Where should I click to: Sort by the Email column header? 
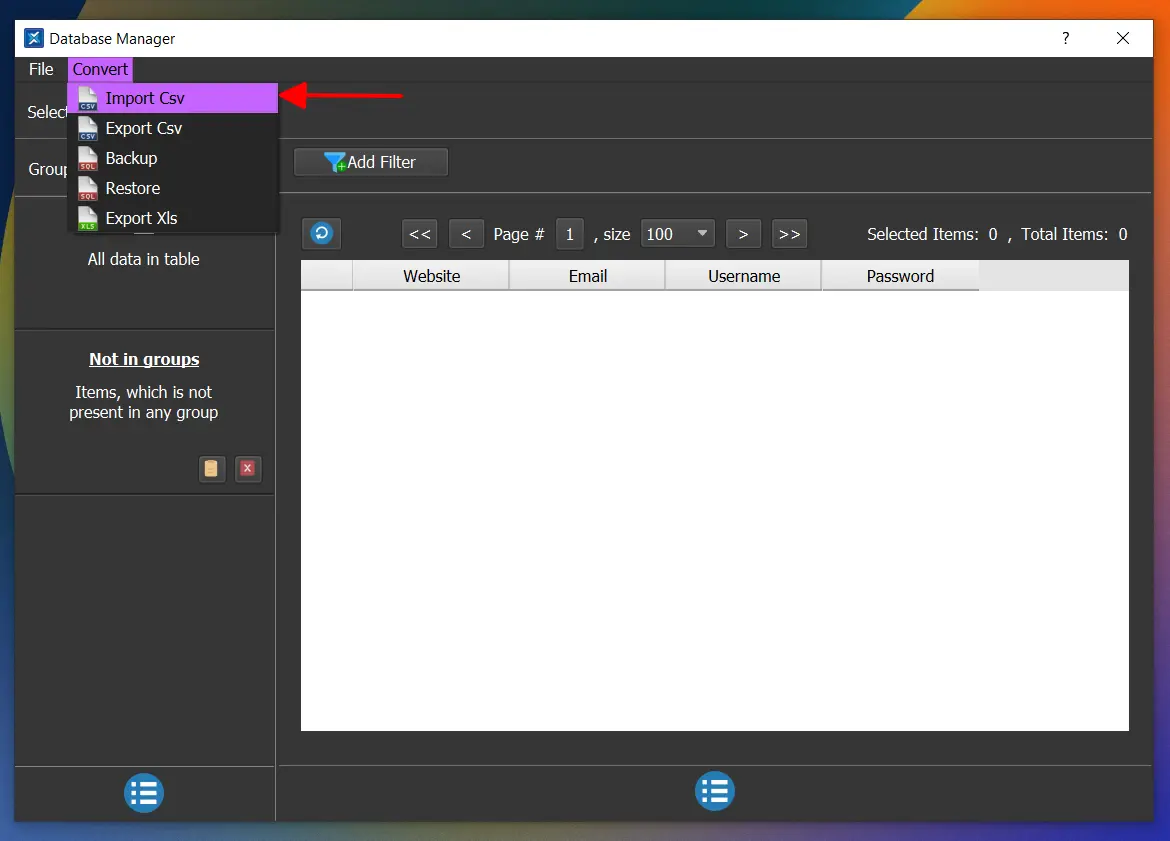pyautogui.click(x=587, y=276)
